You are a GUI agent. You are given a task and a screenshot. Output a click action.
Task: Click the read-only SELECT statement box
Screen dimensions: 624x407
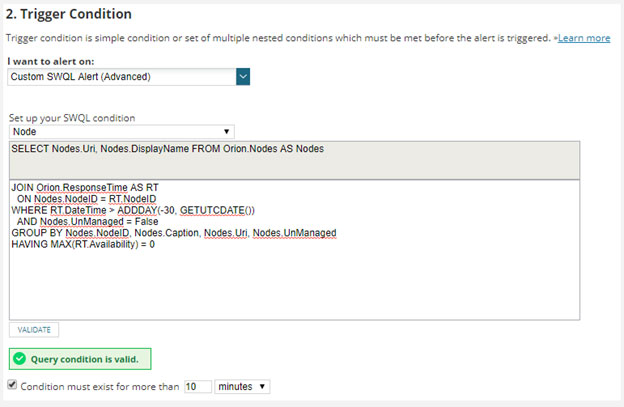[294, 160]
